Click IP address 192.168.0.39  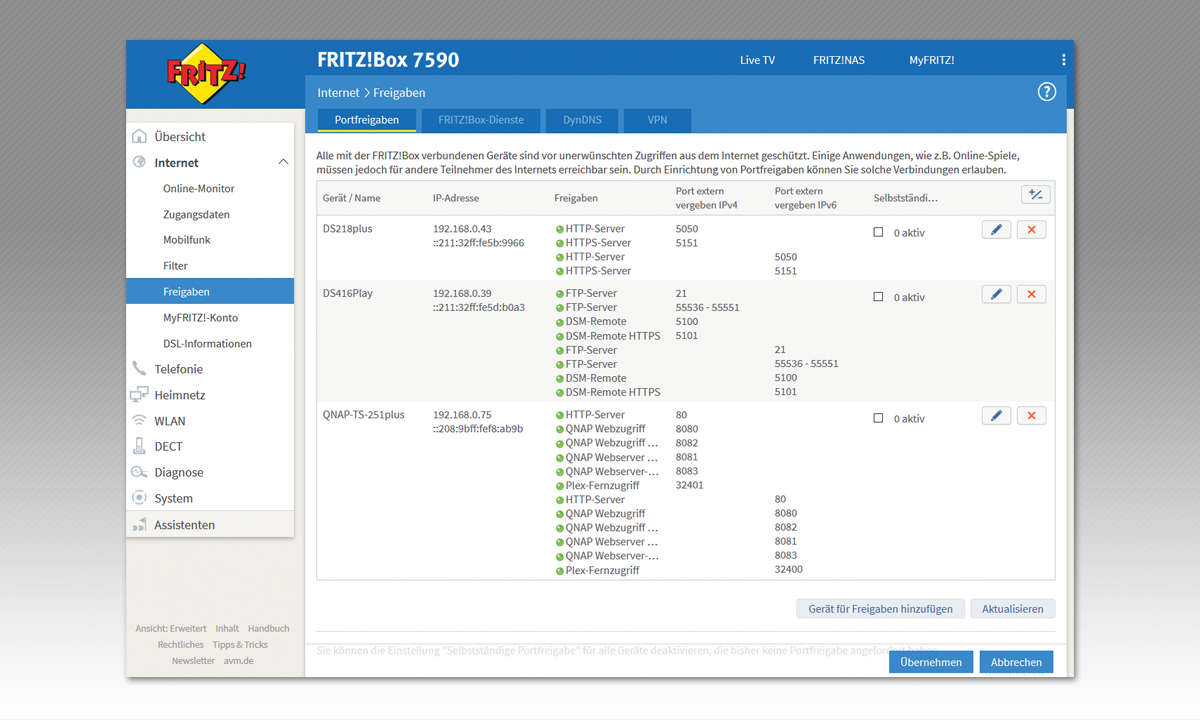[x=462, y=293]
